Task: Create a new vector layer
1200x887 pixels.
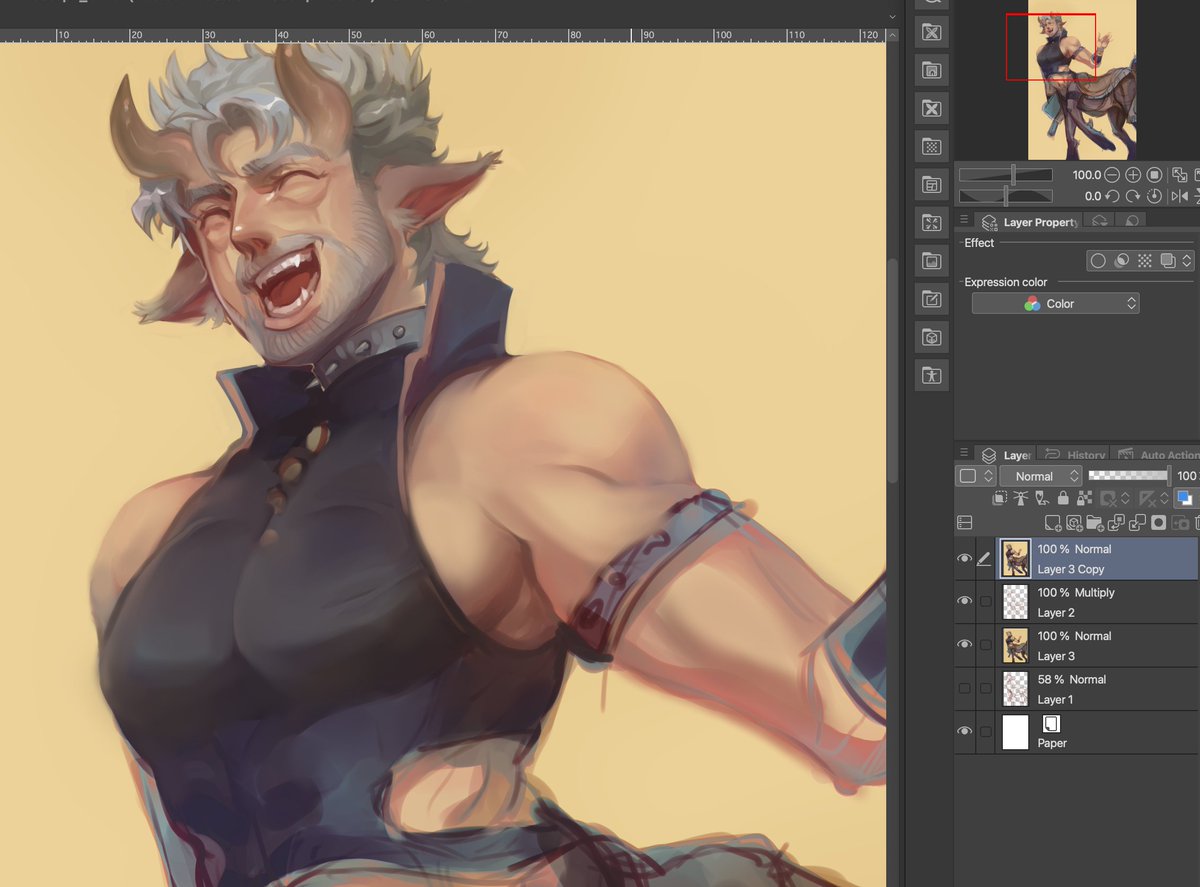Action: click(1074, 523)
